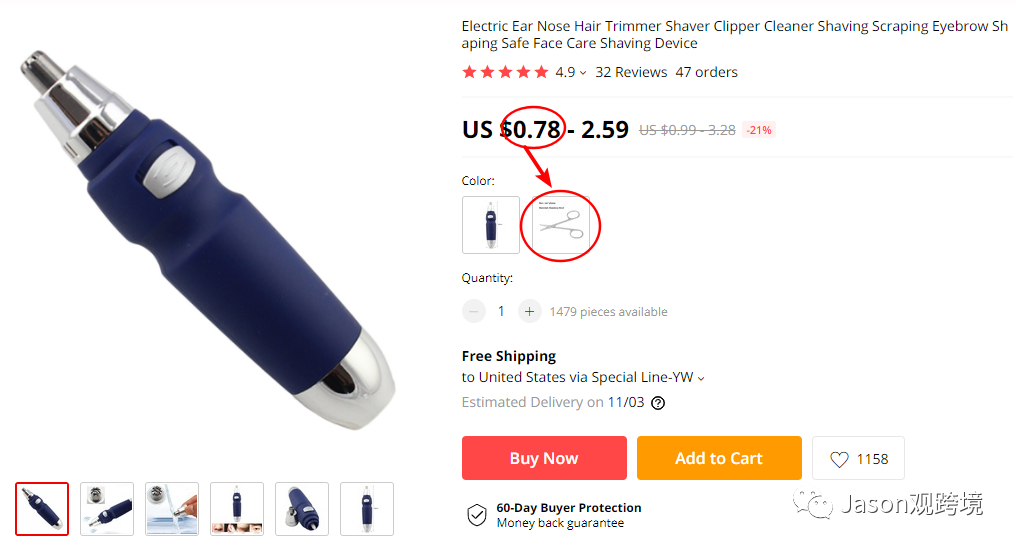
Task: Click the heart wishlist icon
Action: [839, 459]
